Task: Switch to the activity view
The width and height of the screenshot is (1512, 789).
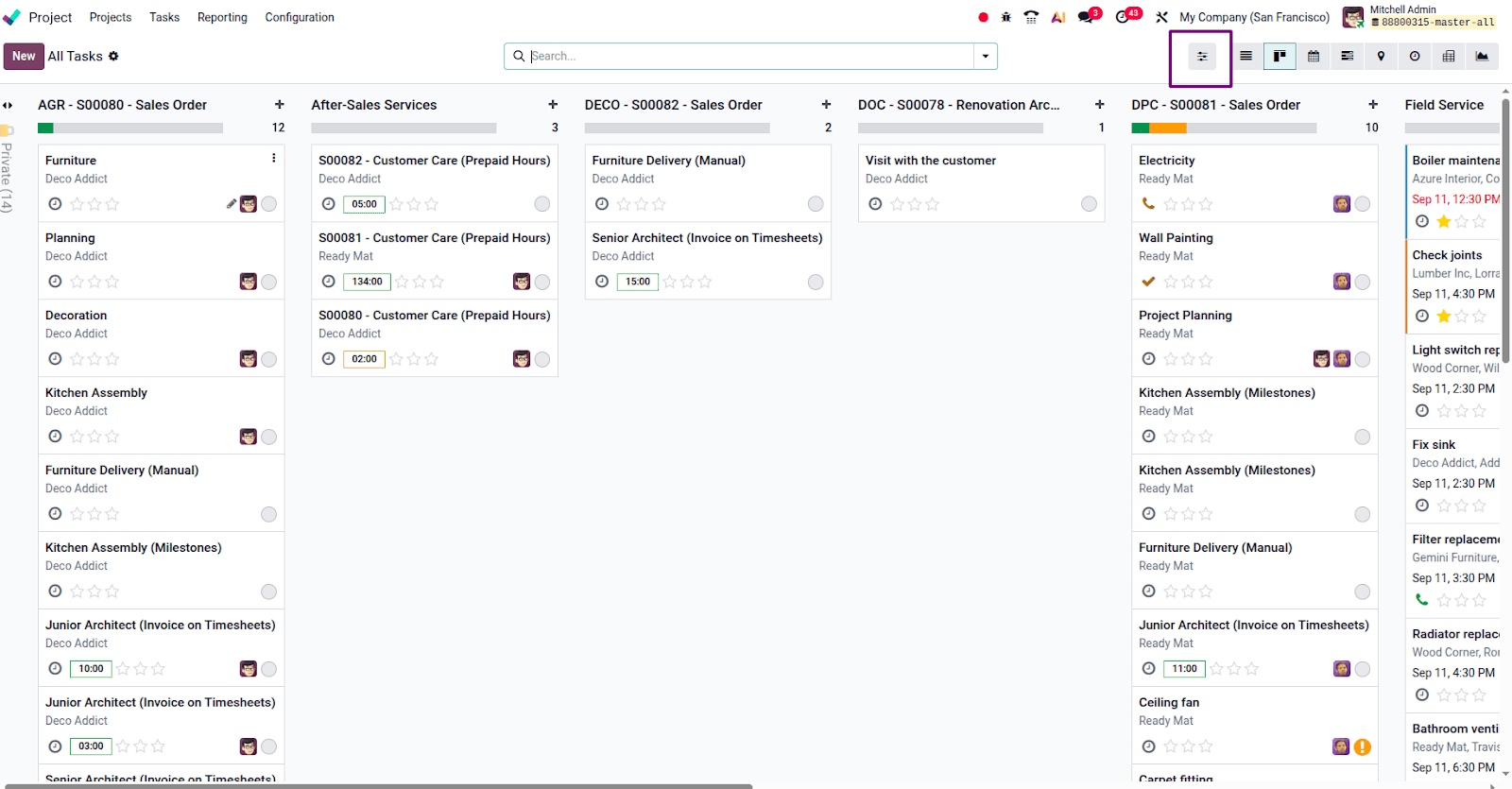Action: pyautogui.click(x=1415, y=57)
